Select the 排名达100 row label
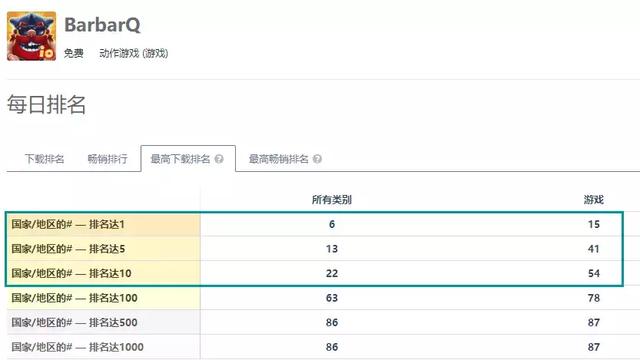This screenshot has width=640, height=360. pyautogui.click(x=74, y=298)
